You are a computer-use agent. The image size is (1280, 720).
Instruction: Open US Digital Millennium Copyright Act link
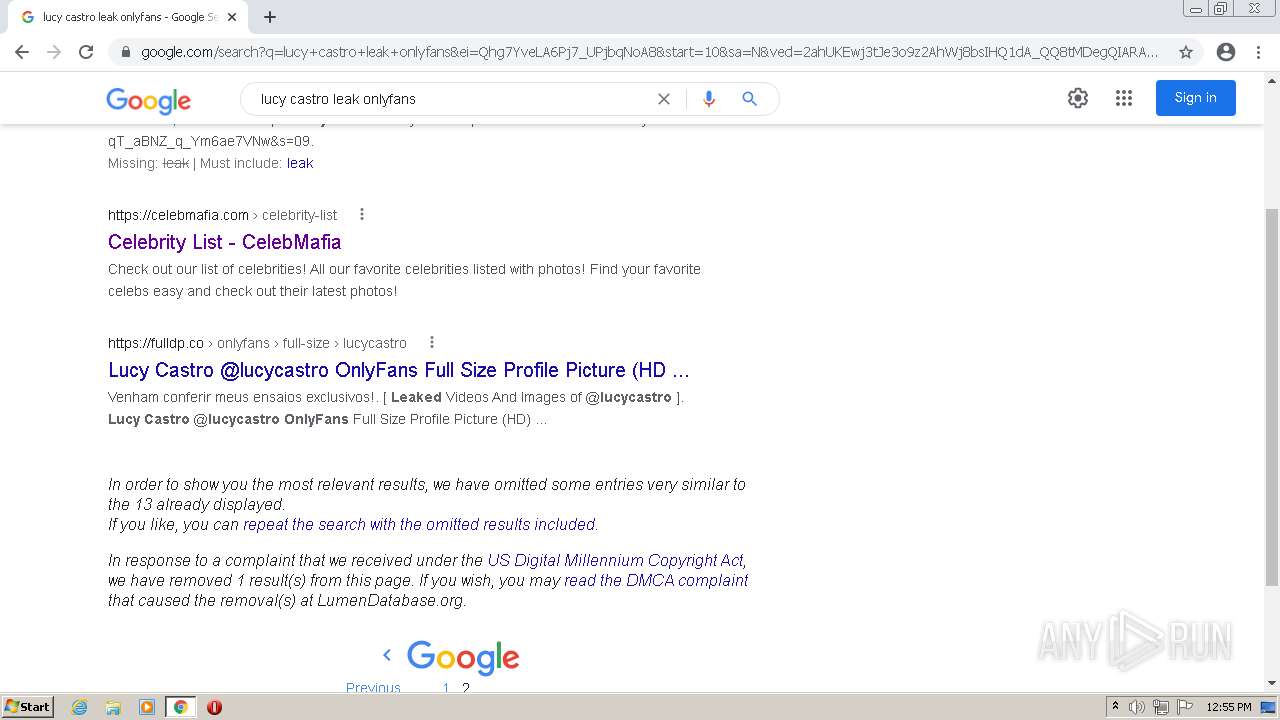[615, 560]
